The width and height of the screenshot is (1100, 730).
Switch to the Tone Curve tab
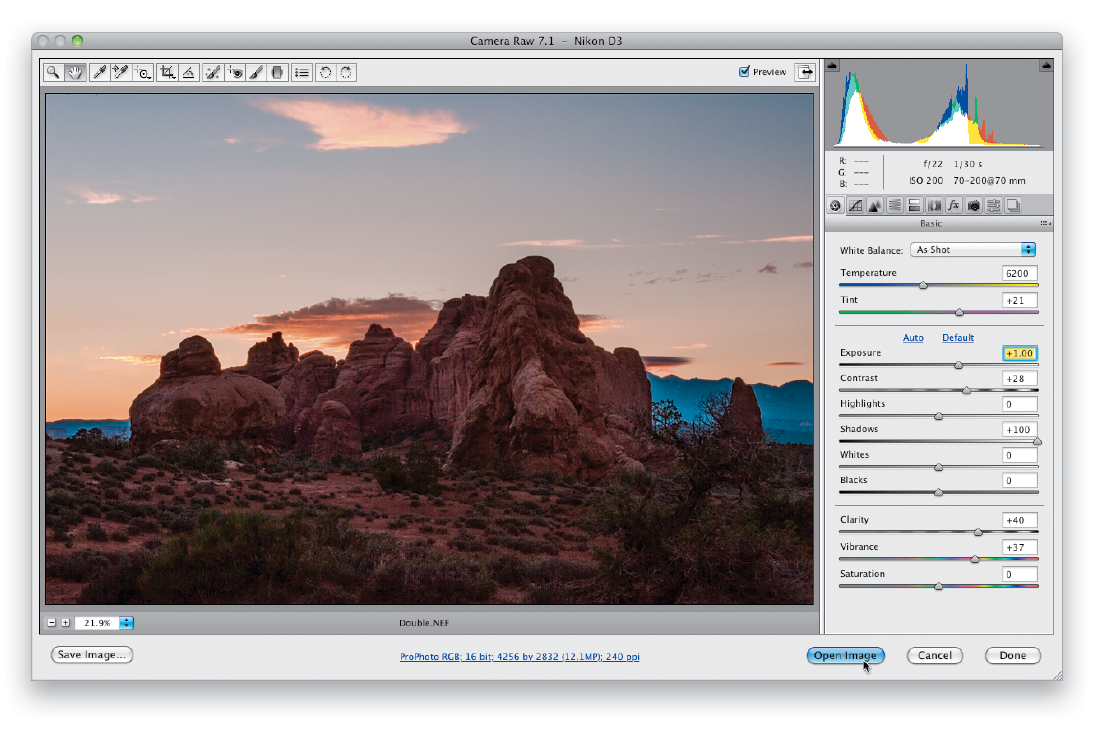[855, 205]
